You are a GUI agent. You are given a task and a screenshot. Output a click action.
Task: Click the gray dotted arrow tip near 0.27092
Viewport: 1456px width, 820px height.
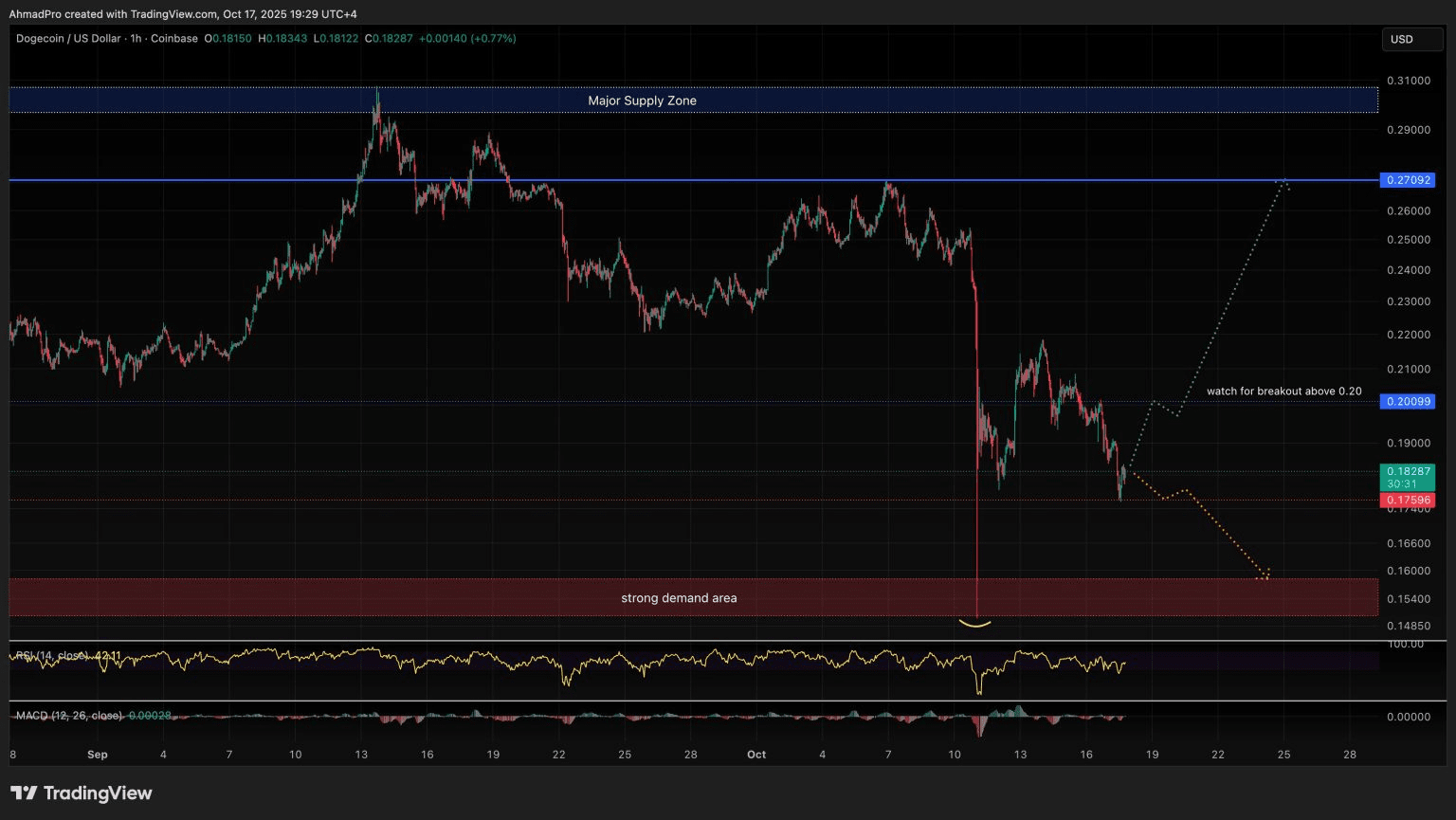pyautogui.click(x=1282, y=181)
